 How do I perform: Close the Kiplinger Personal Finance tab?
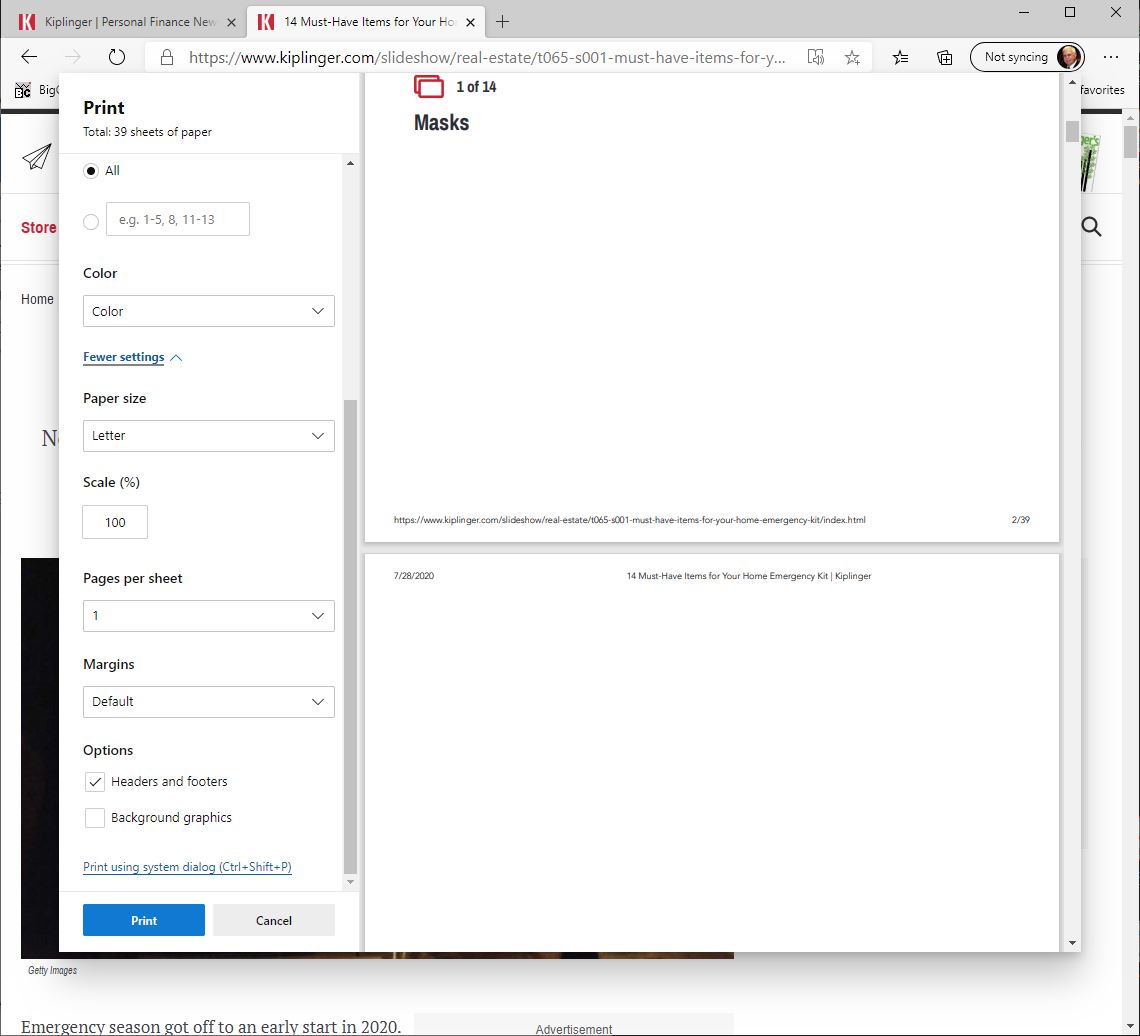click(x=231, y=23)
